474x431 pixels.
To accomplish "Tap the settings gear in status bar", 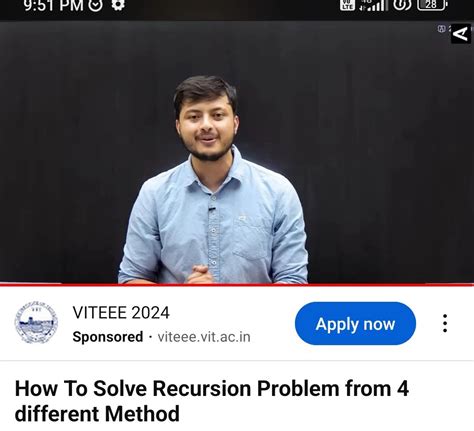I will [118, 5].
